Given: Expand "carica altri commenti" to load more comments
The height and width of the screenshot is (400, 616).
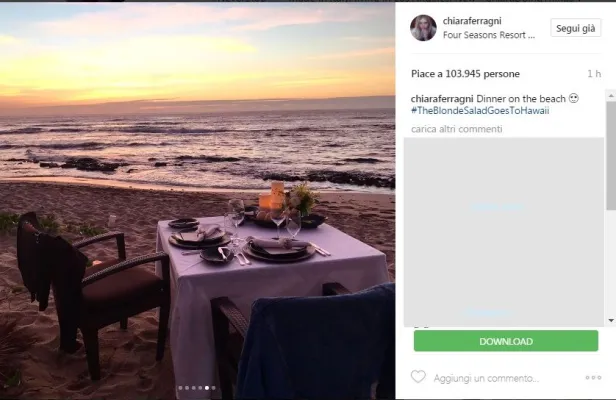Looking at the screenshot, I should pyautogui.click(x=456, y=130).
